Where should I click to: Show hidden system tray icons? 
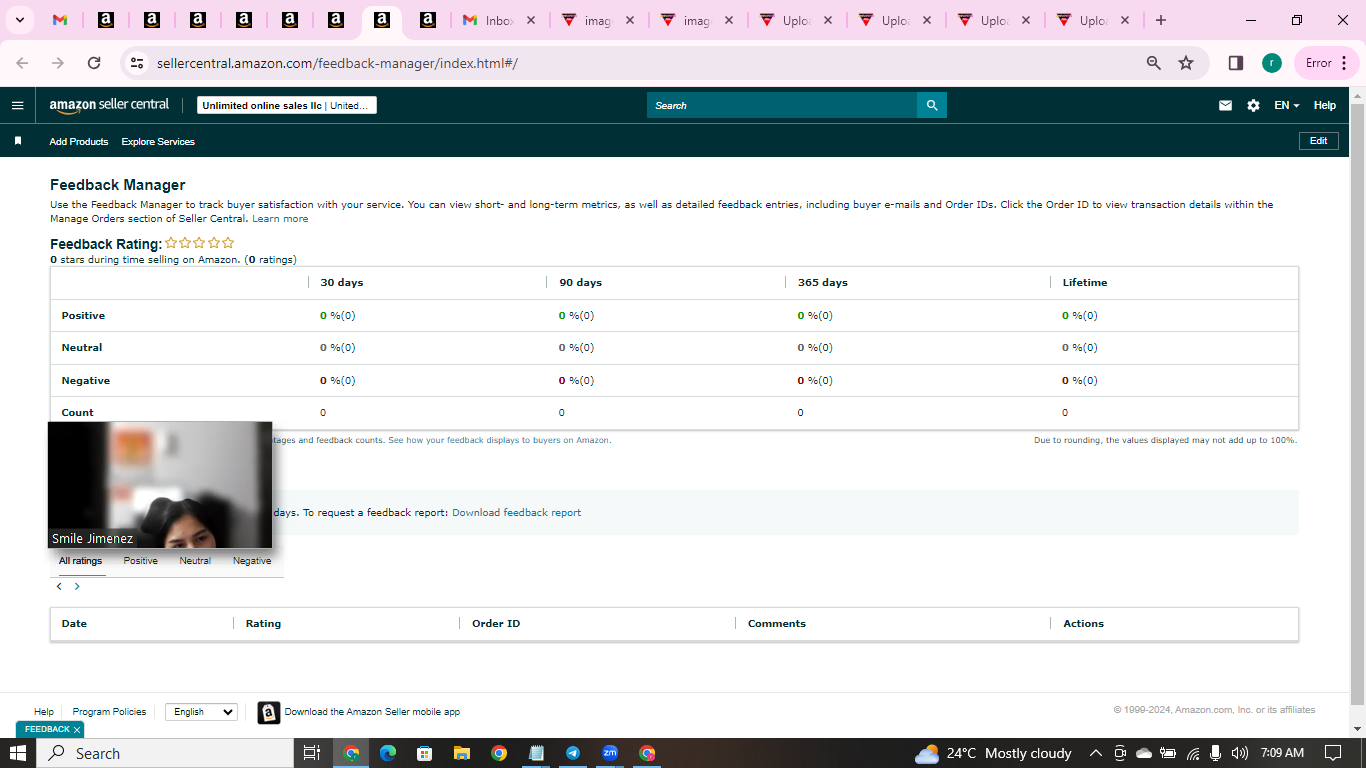1095,753
